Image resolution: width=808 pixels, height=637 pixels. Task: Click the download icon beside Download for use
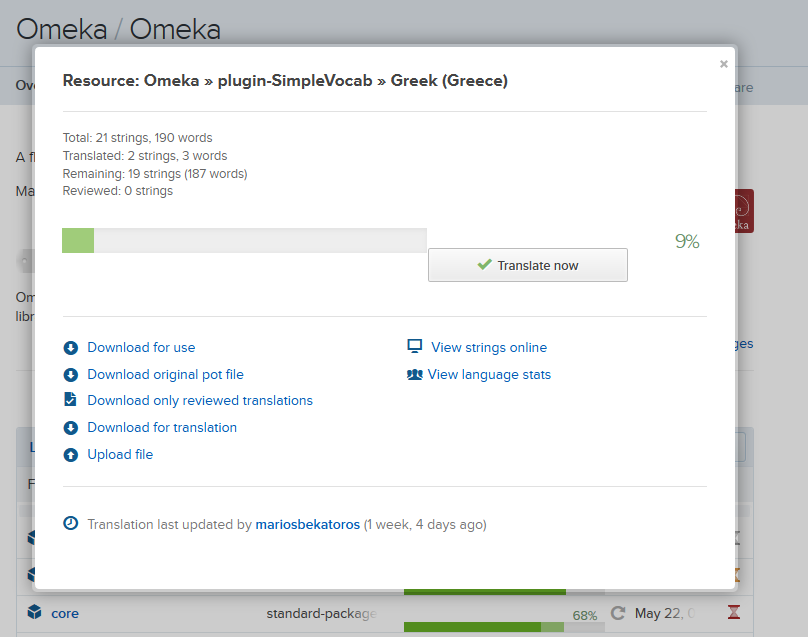point(71,348)
